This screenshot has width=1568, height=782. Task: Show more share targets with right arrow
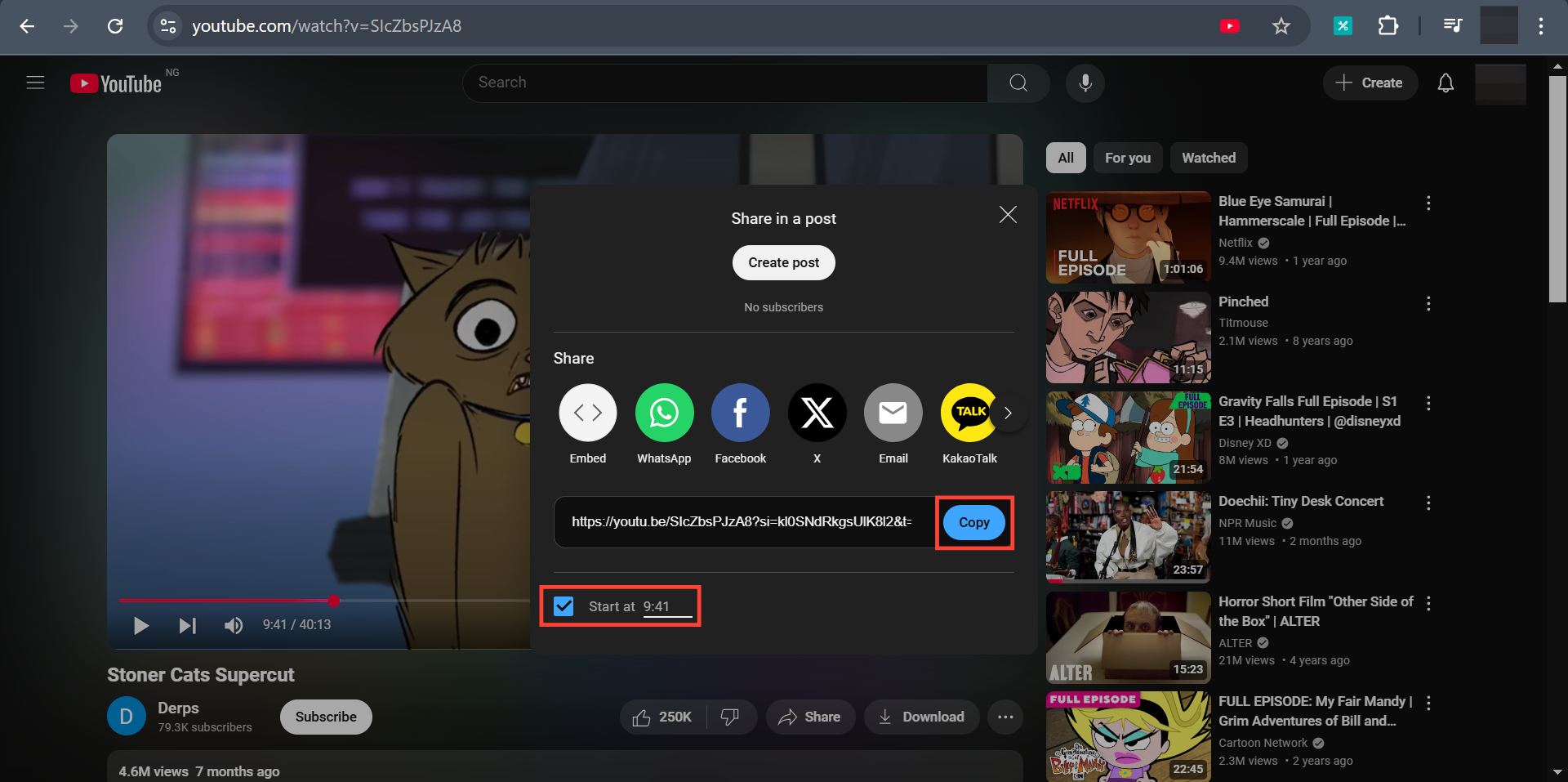click(x=1009, y=413)
